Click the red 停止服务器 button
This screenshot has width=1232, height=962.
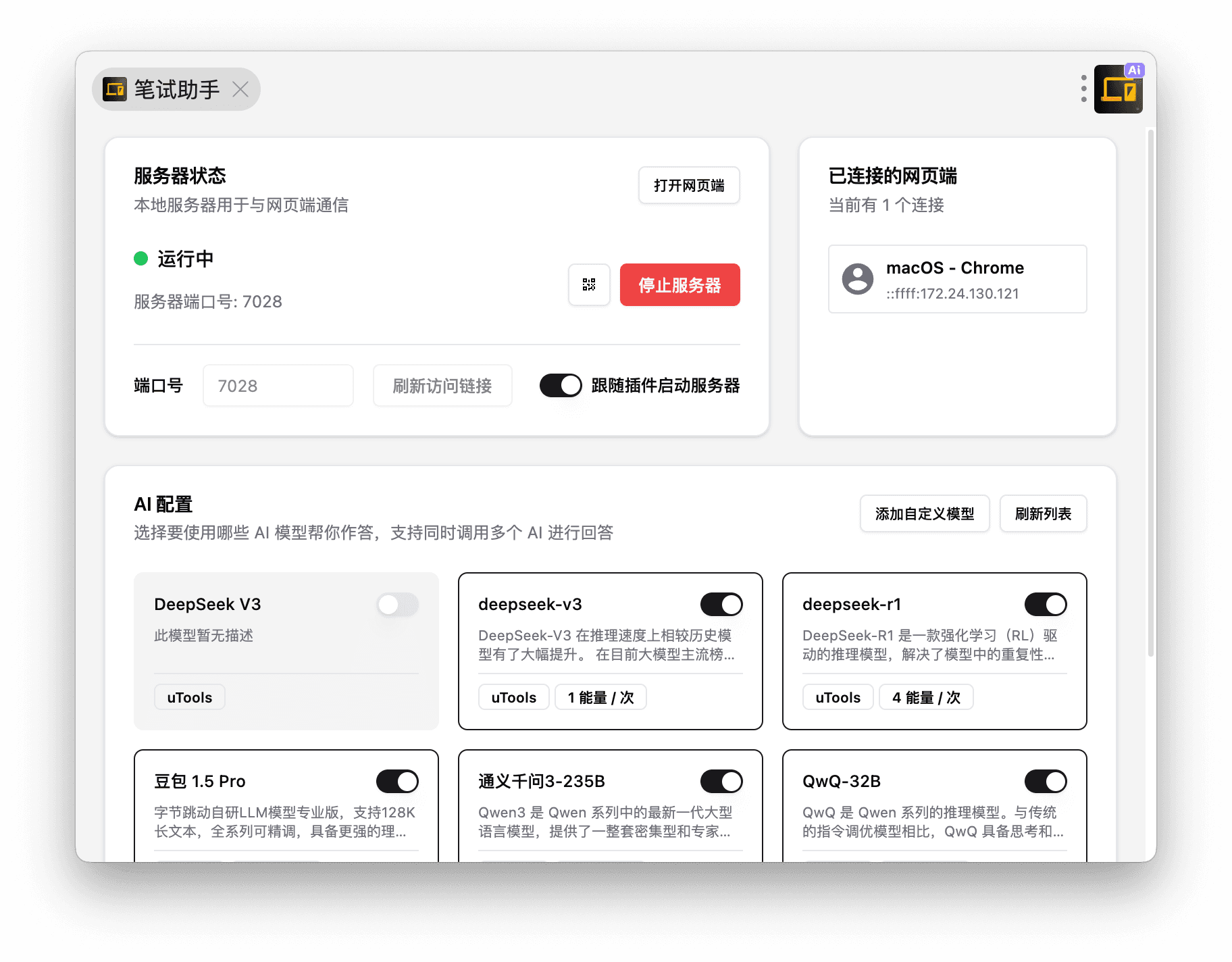click(679, 284)
